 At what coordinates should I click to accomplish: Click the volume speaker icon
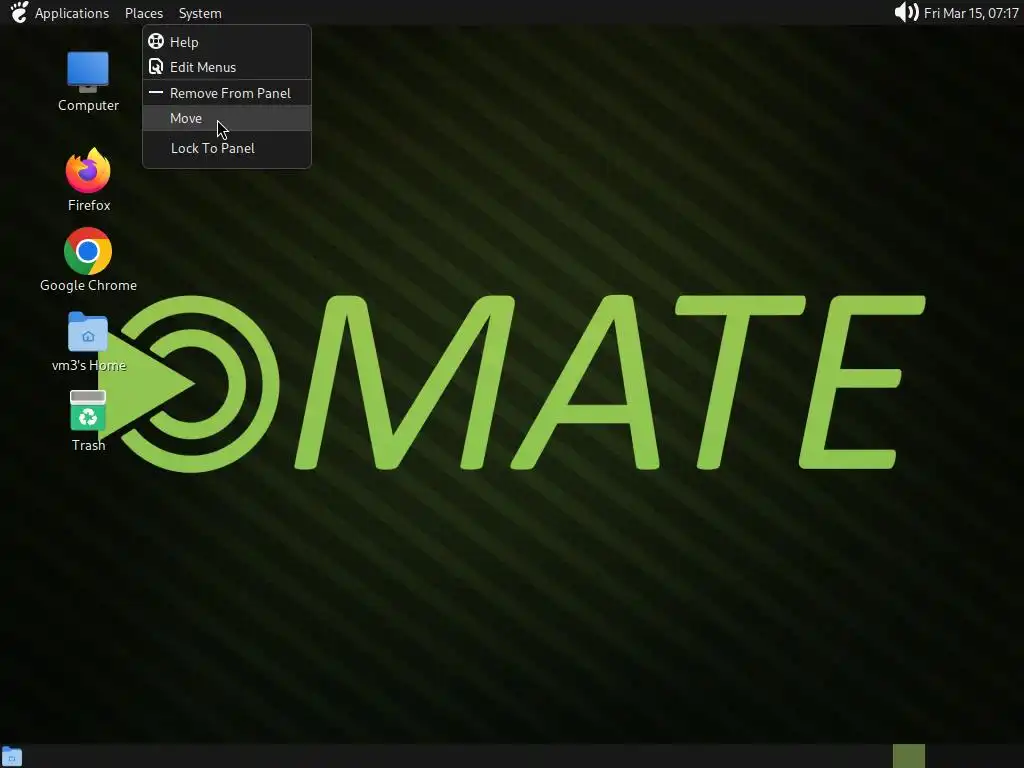pyautogui.click(x=906, y=12)
